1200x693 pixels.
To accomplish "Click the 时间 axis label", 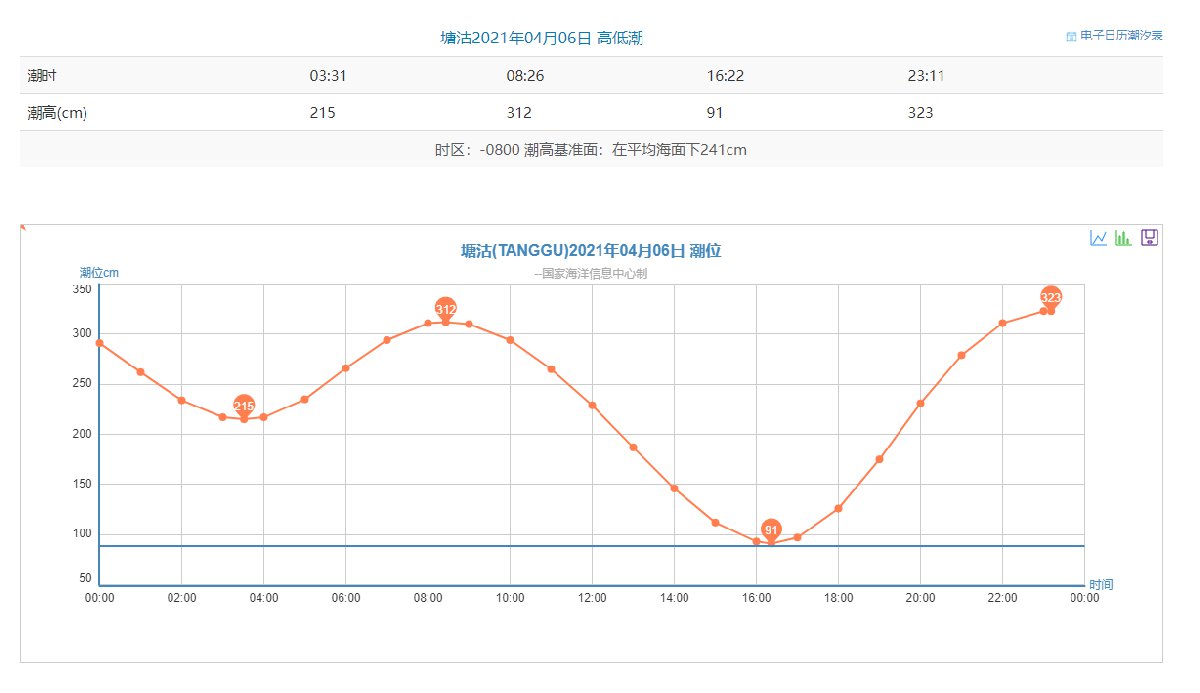I will [x=1101, y=584].
